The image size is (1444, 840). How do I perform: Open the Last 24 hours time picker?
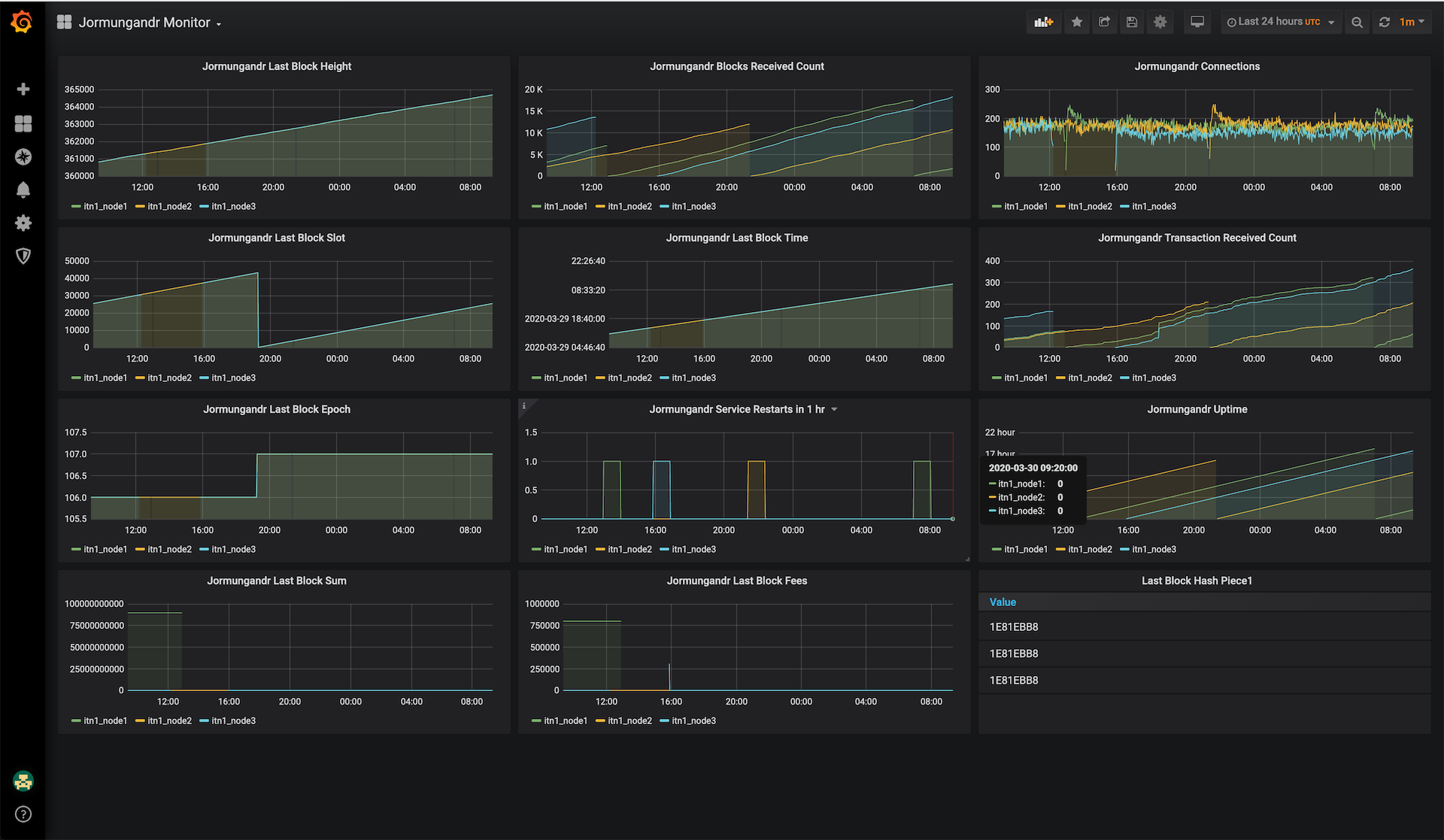tap(1281, 22)
